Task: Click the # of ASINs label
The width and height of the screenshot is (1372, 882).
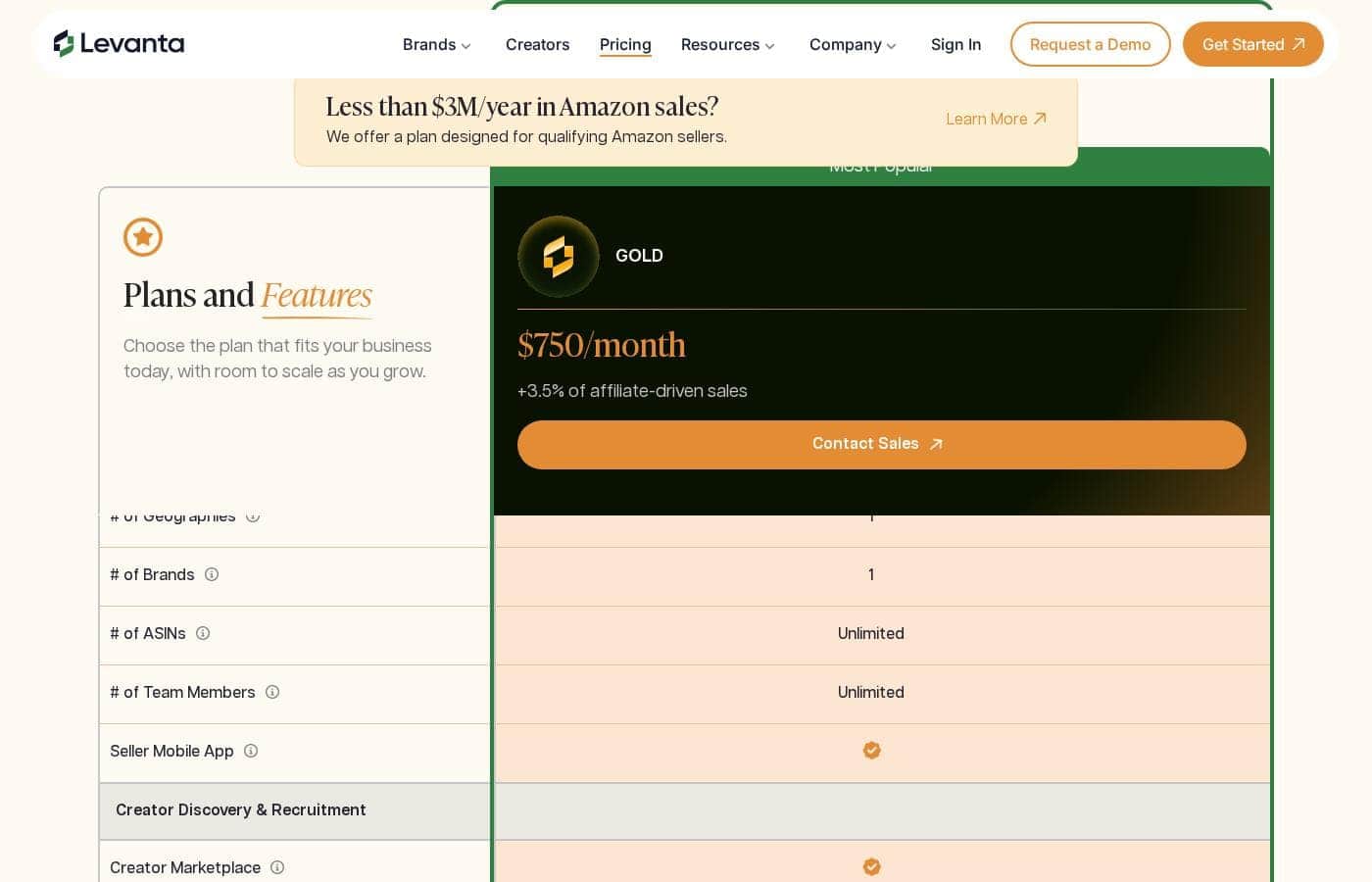Action: tap(147, 633)
